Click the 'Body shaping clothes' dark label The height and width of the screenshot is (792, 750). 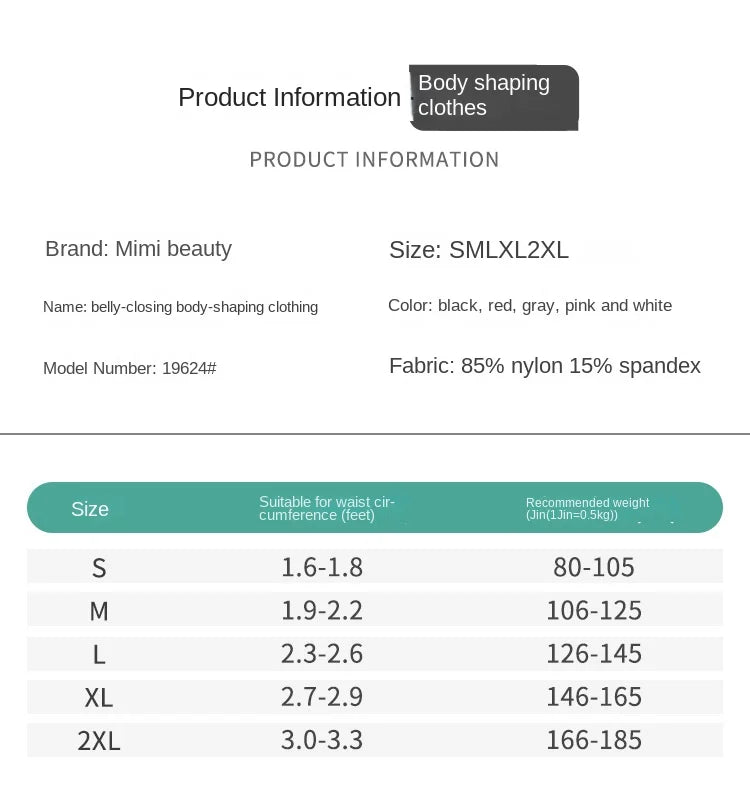[x=493, y=96]
